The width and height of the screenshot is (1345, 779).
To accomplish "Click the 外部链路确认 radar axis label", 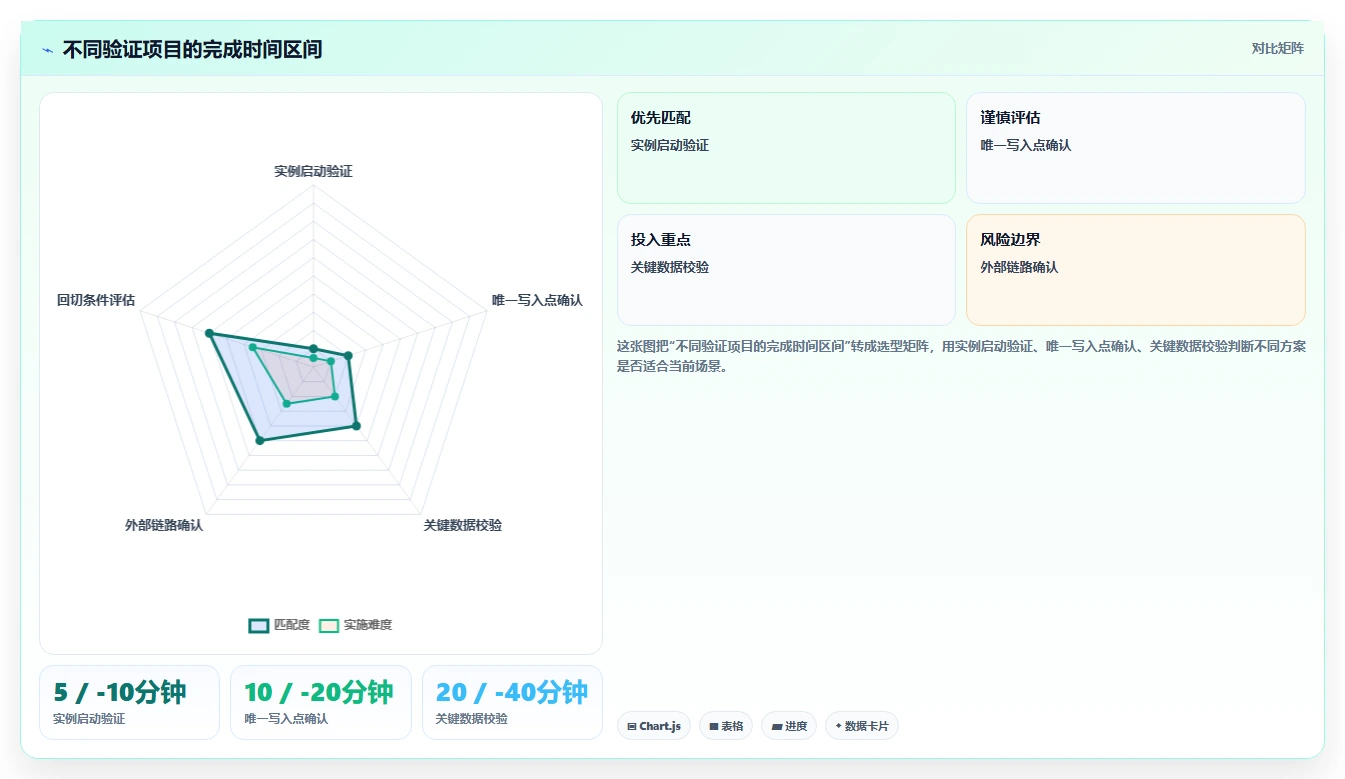I will click(x=164, y=525).
